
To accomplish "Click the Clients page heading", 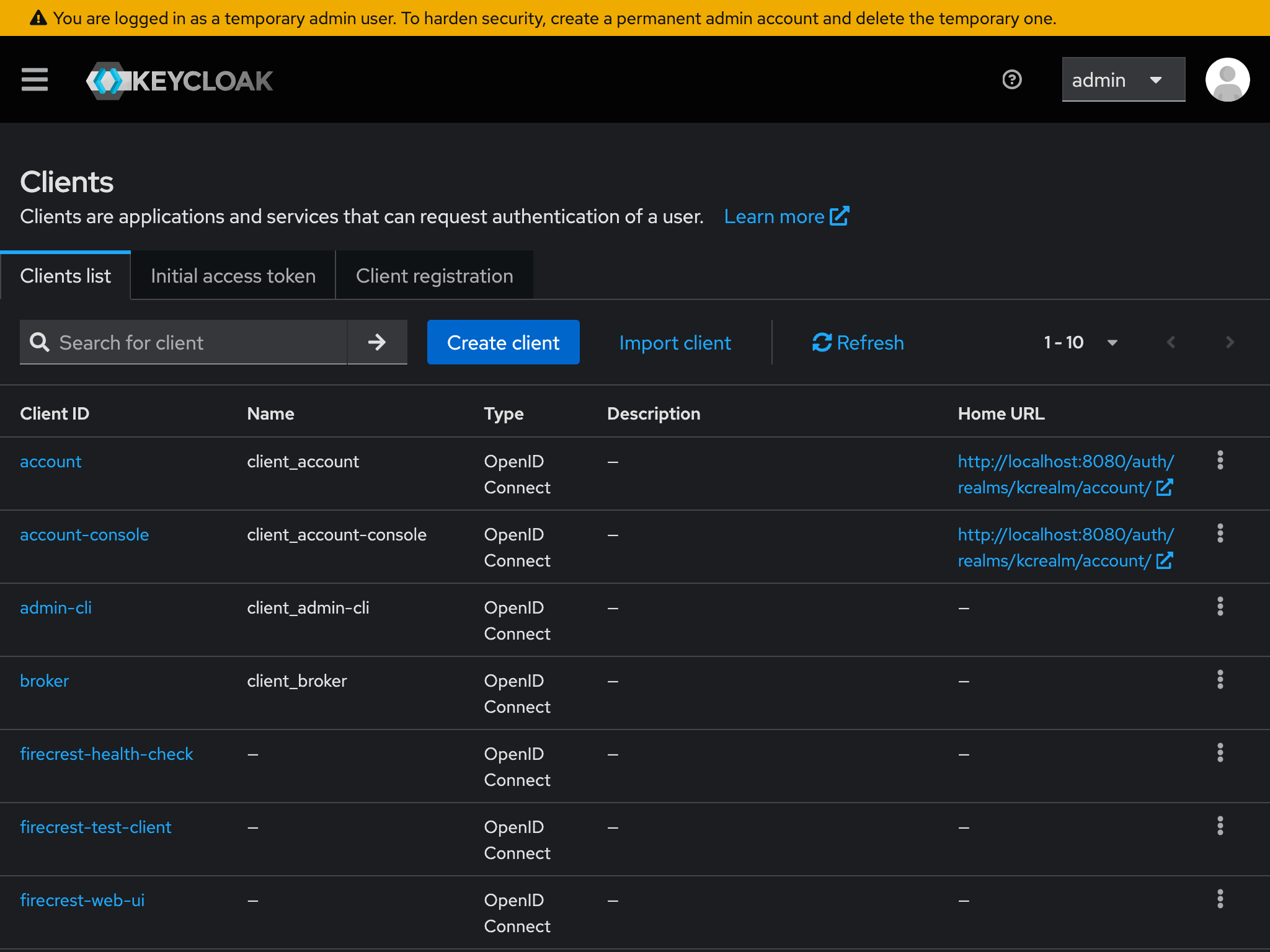I will 66,182.
